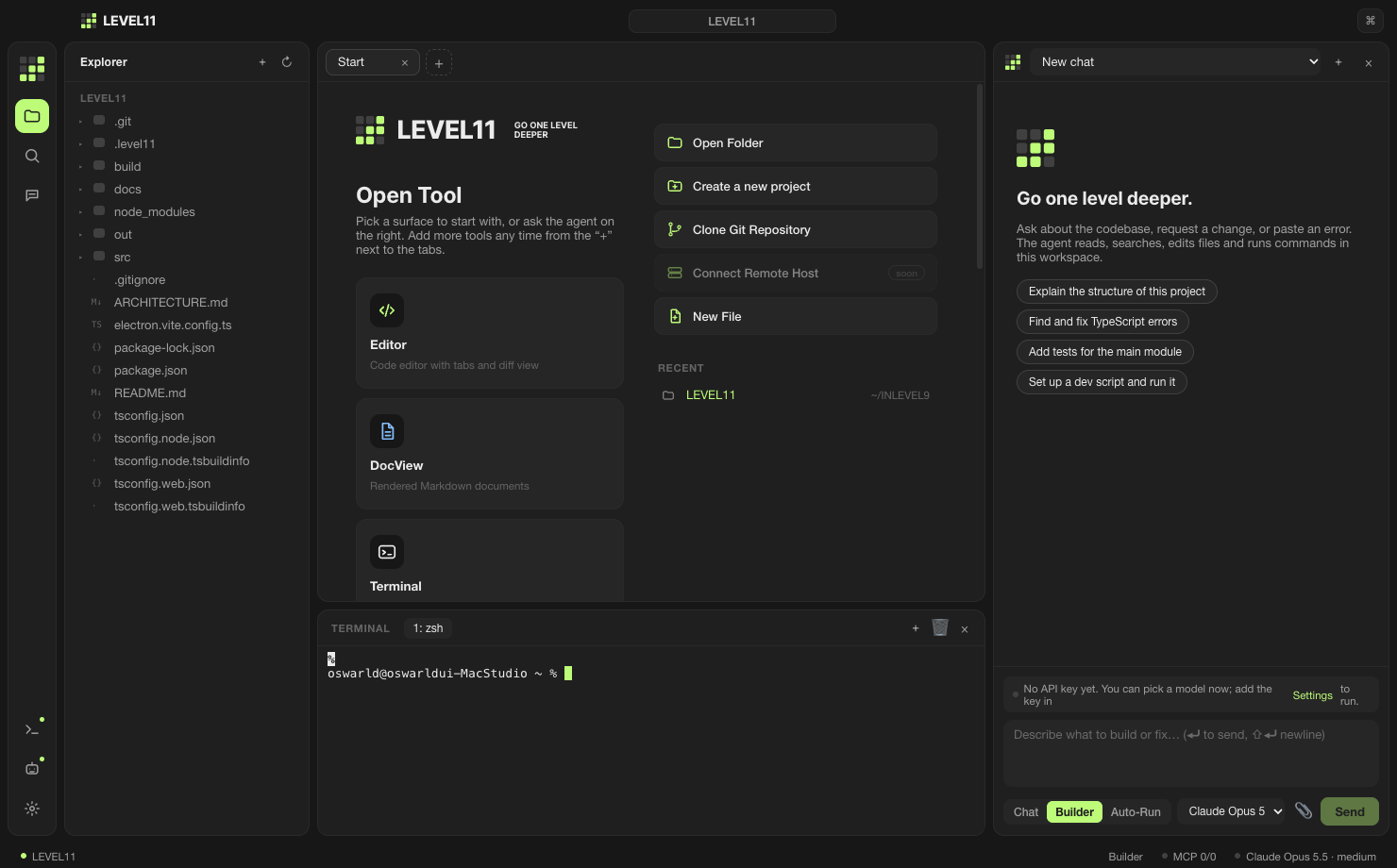Start a new chat with plus icon
Viewport: 1397px width, 868px height.
point(1338,62)
